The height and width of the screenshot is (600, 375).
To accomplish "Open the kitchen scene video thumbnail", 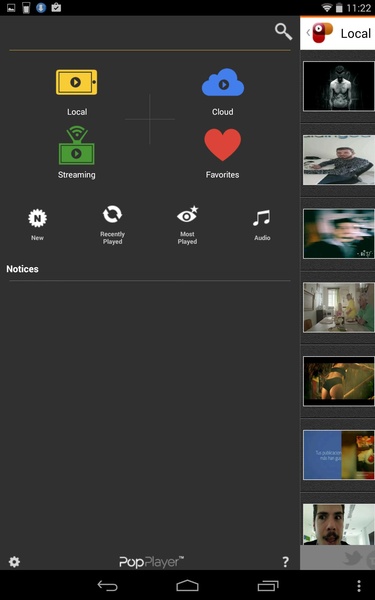I will [x=339, y=307].
